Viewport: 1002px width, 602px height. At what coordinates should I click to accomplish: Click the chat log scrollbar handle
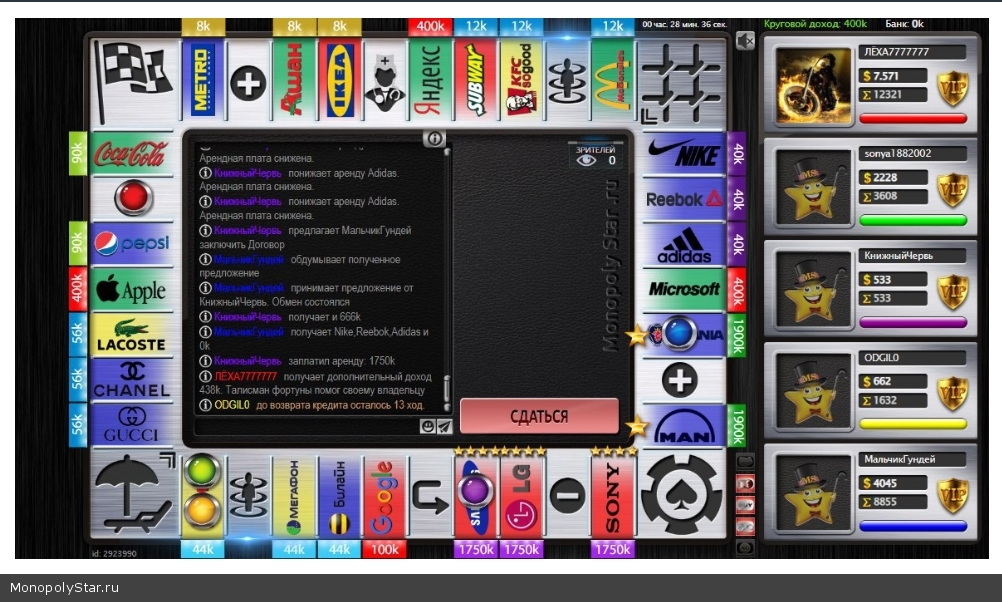coord(447,389)
